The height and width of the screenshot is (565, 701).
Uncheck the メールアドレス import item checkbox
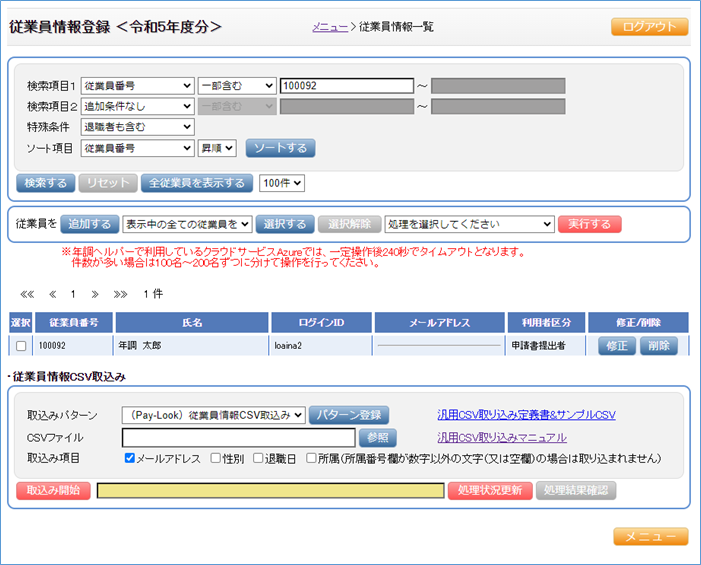click(130, 458)
